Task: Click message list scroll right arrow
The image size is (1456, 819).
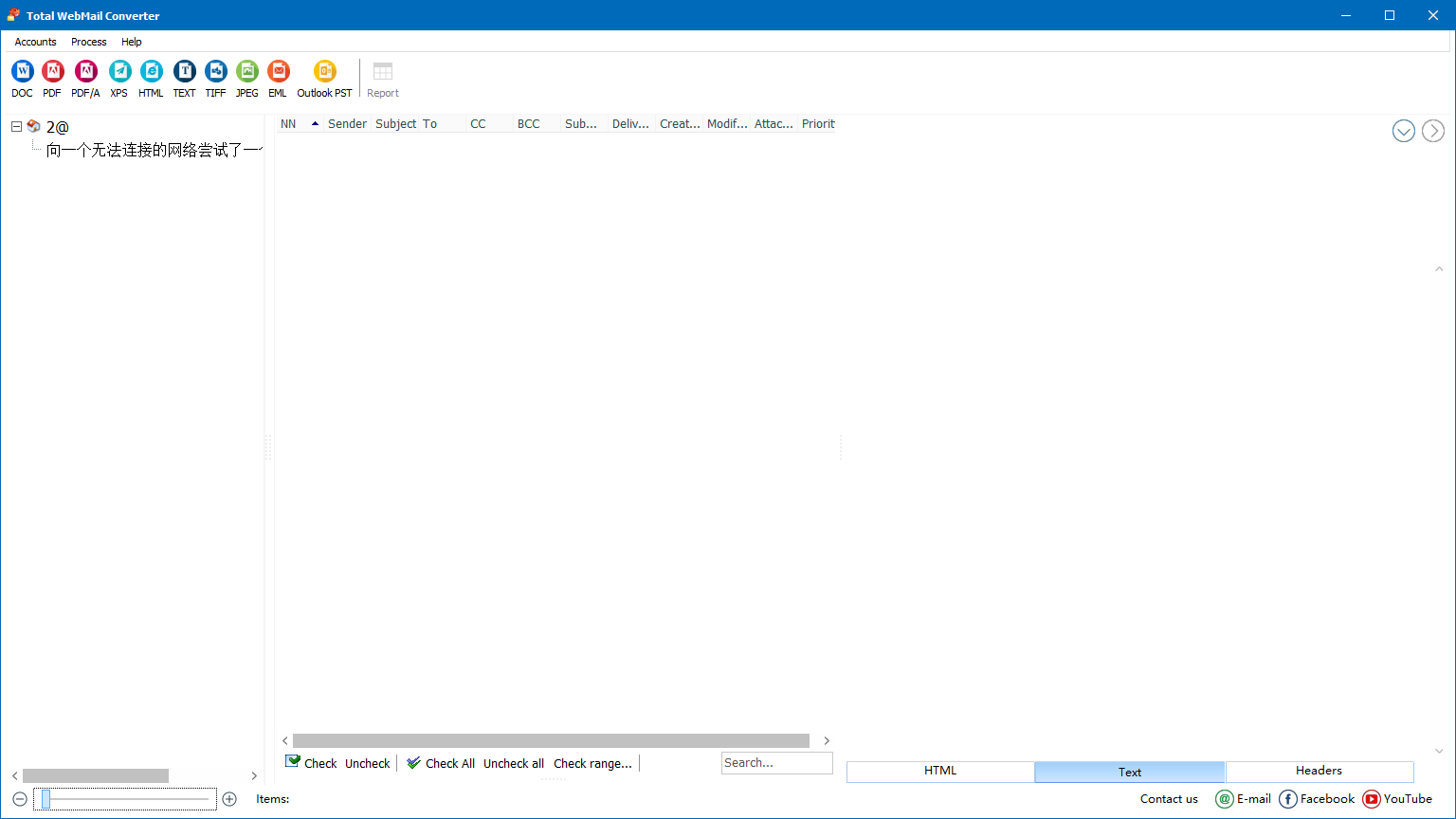Action: pos(827,740)
